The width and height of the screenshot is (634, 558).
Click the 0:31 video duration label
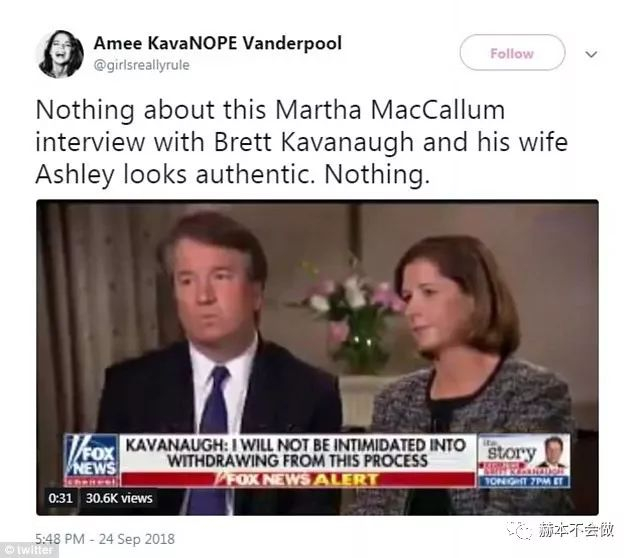(x=61, y=497)
